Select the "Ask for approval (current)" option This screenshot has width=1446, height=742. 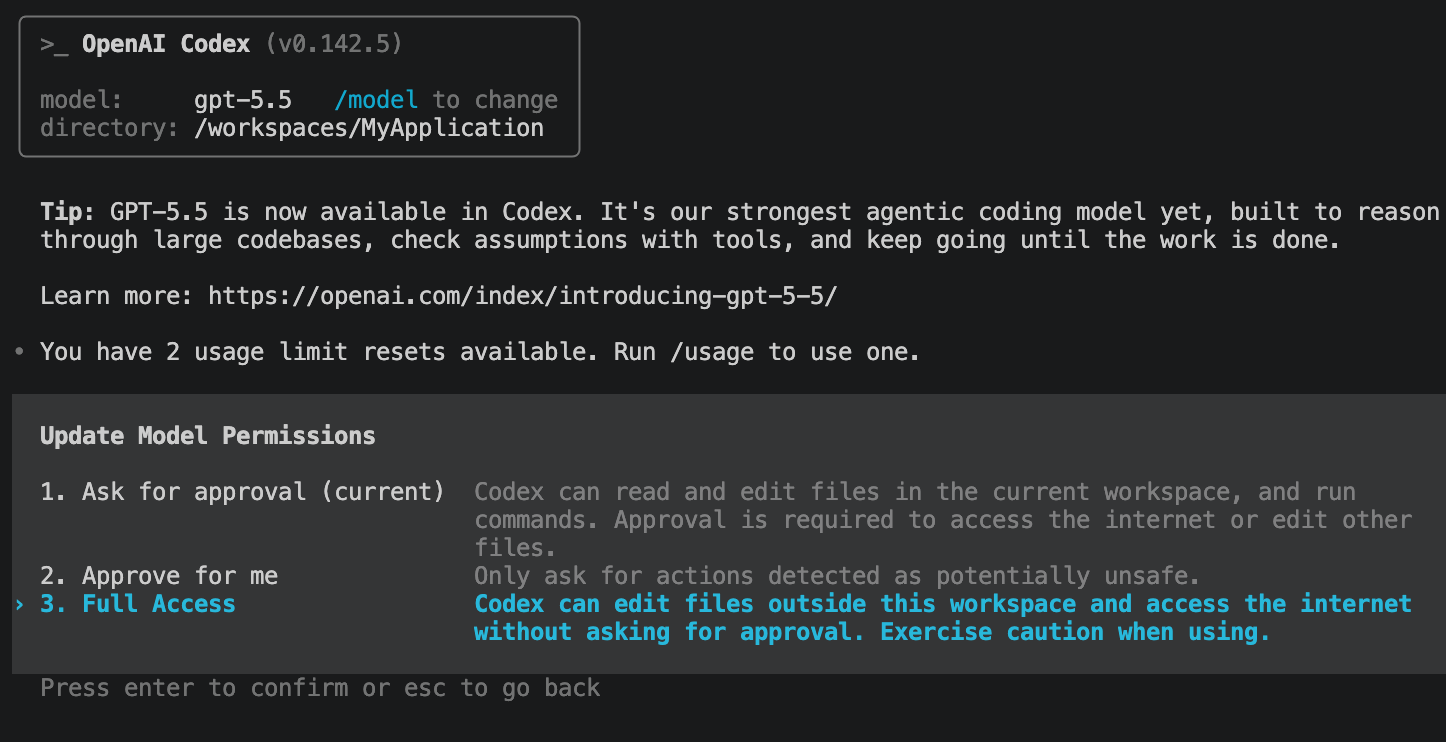242,492
